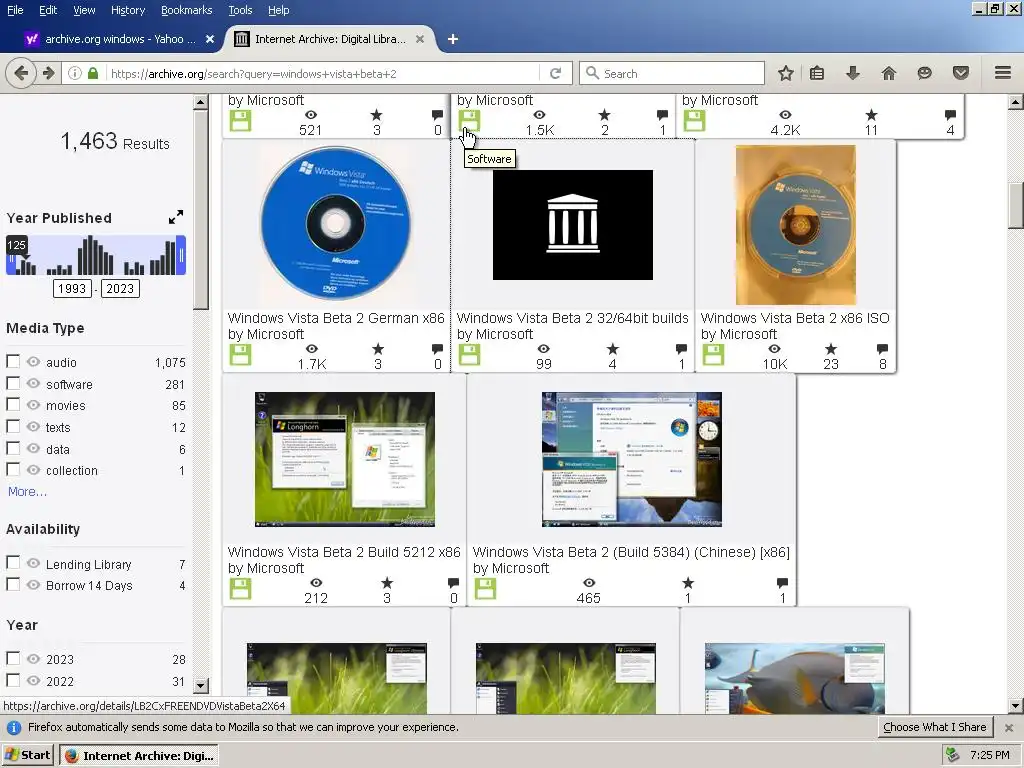
Task: Open the Firefox hamburger menu
Action: pyautogui.click(x=1003, y=73)
